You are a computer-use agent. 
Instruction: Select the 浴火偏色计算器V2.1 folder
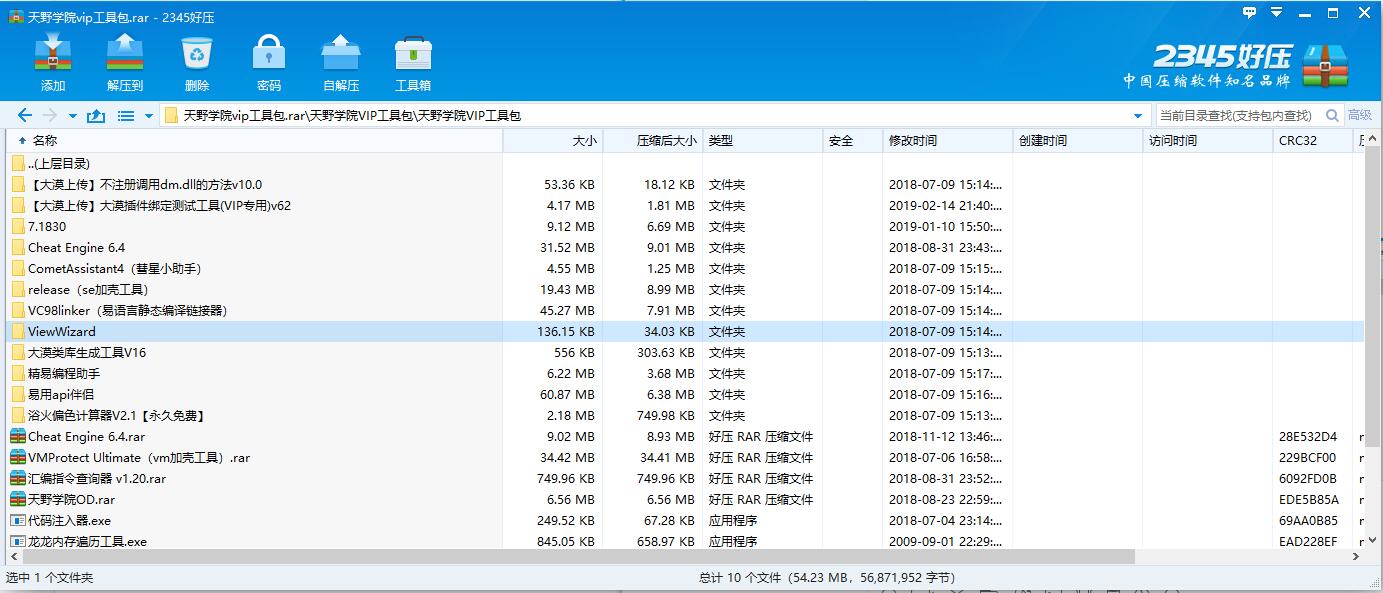(x=685, y=415)
